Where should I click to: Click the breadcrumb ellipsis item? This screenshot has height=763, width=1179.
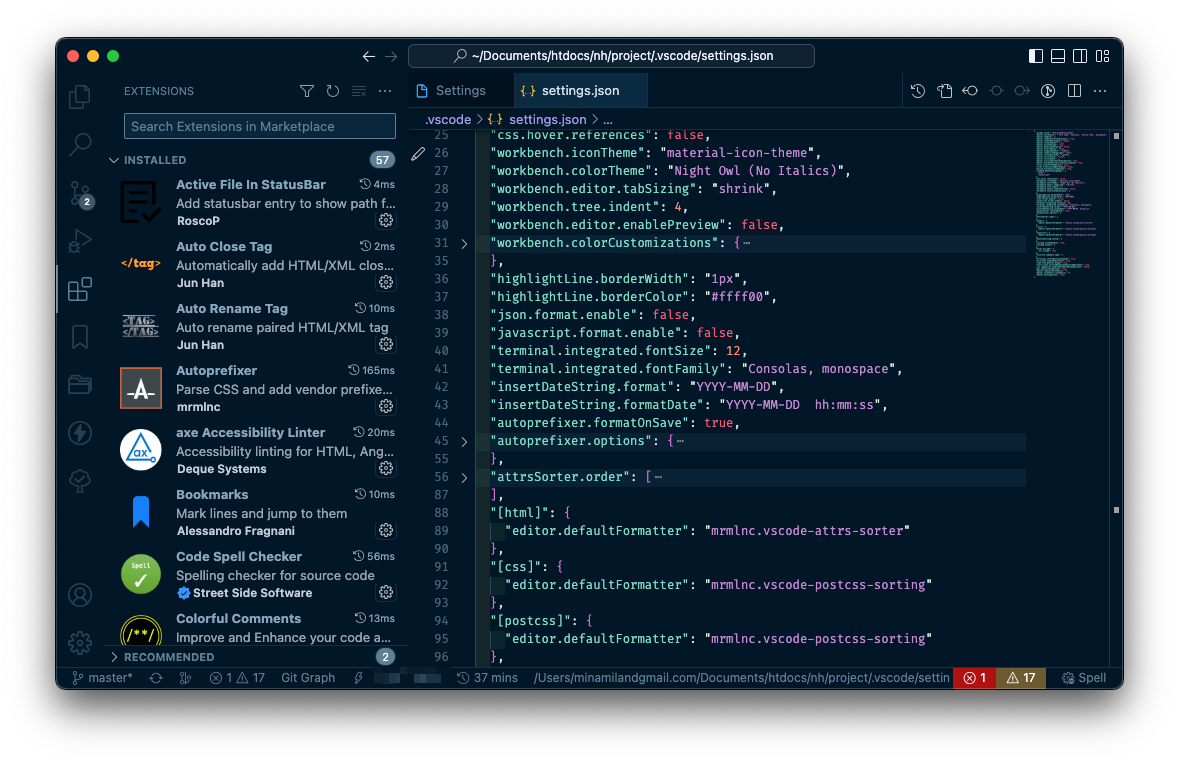[x=608, y=120]
